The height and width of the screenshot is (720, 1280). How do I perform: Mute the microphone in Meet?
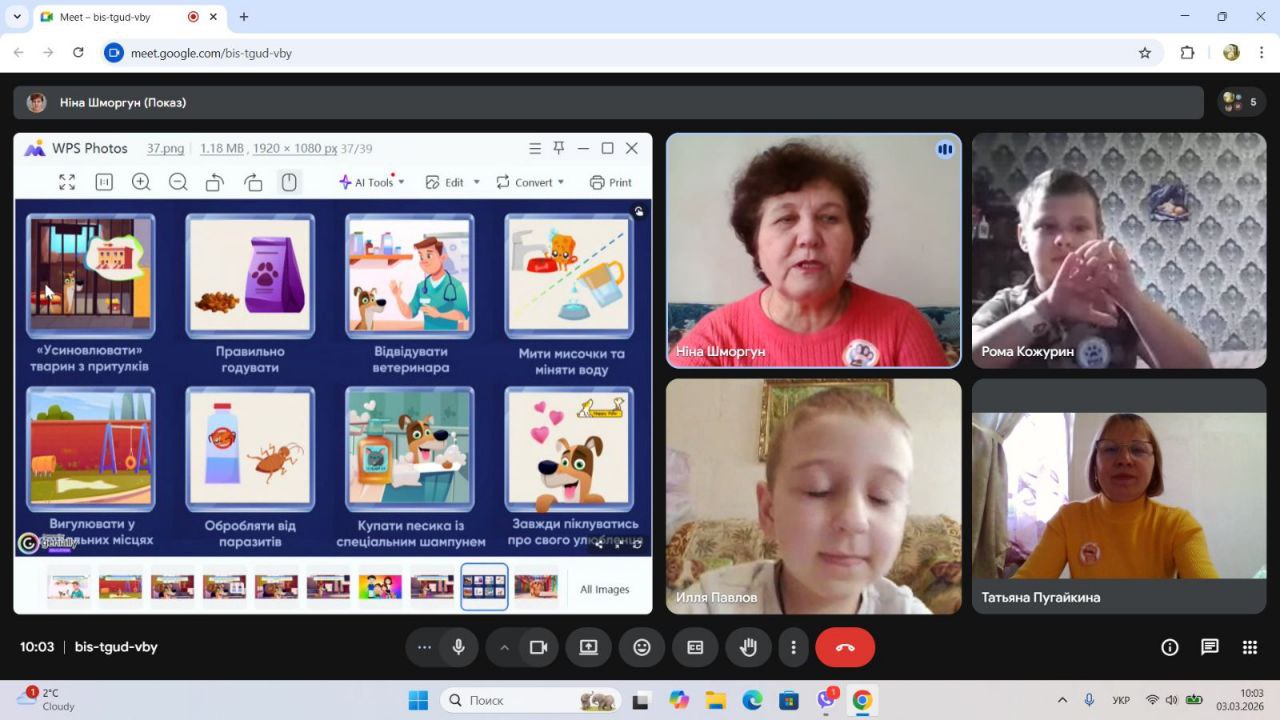[459, 647]
